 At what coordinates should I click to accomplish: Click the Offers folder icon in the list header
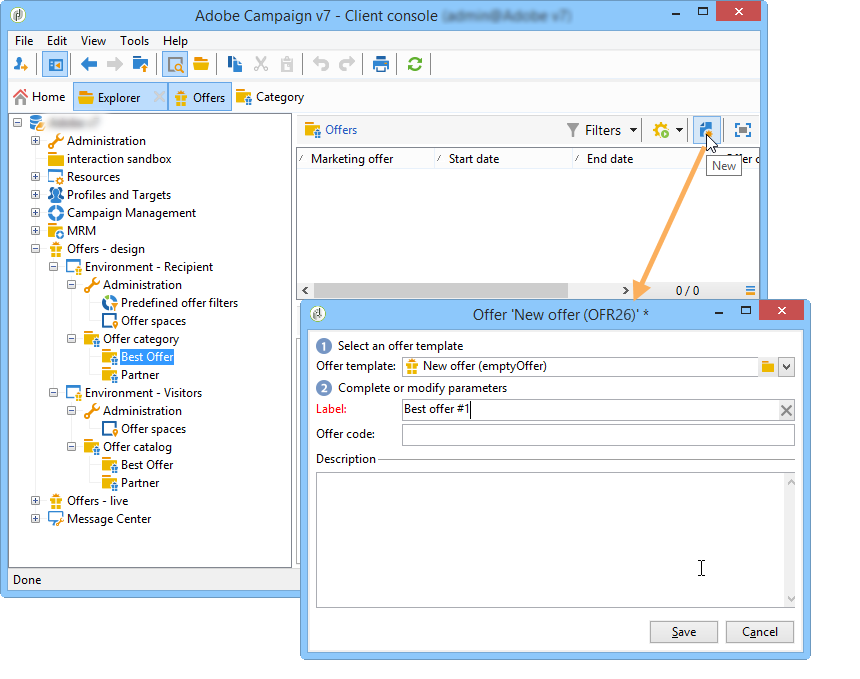313,130
